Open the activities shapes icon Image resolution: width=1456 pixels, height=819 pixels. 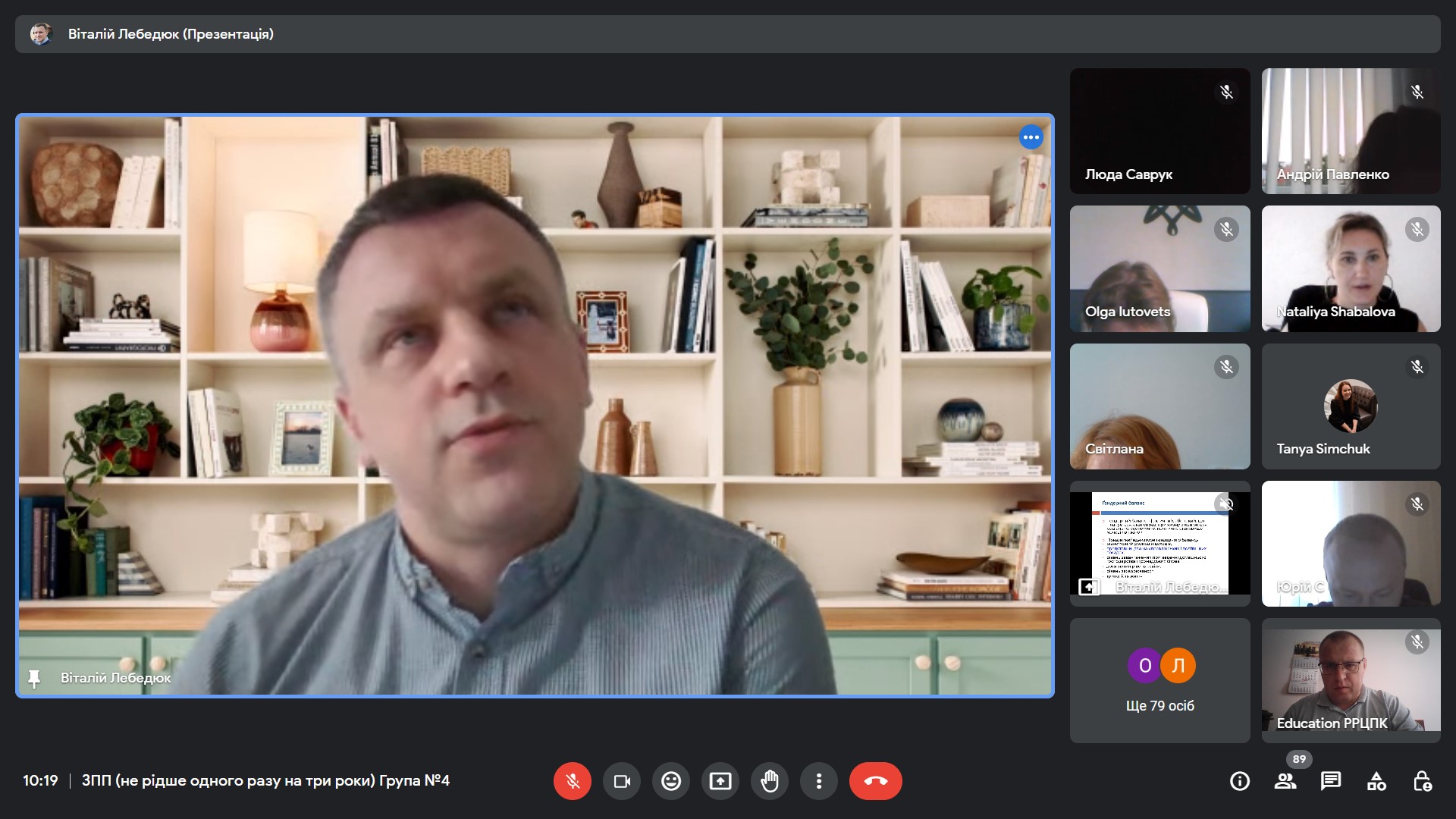pyautogui.click(x=1376, y=780)
